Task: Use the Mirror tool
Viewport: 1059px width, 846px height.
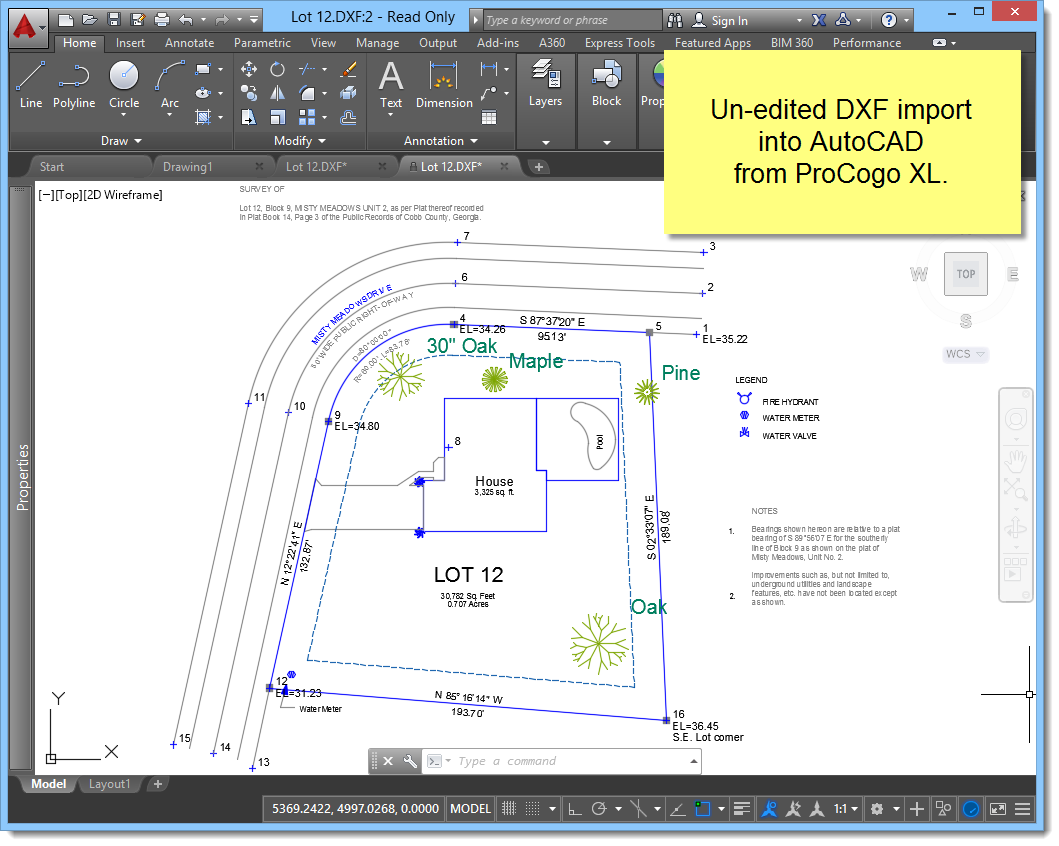Action: click(277, 93)
